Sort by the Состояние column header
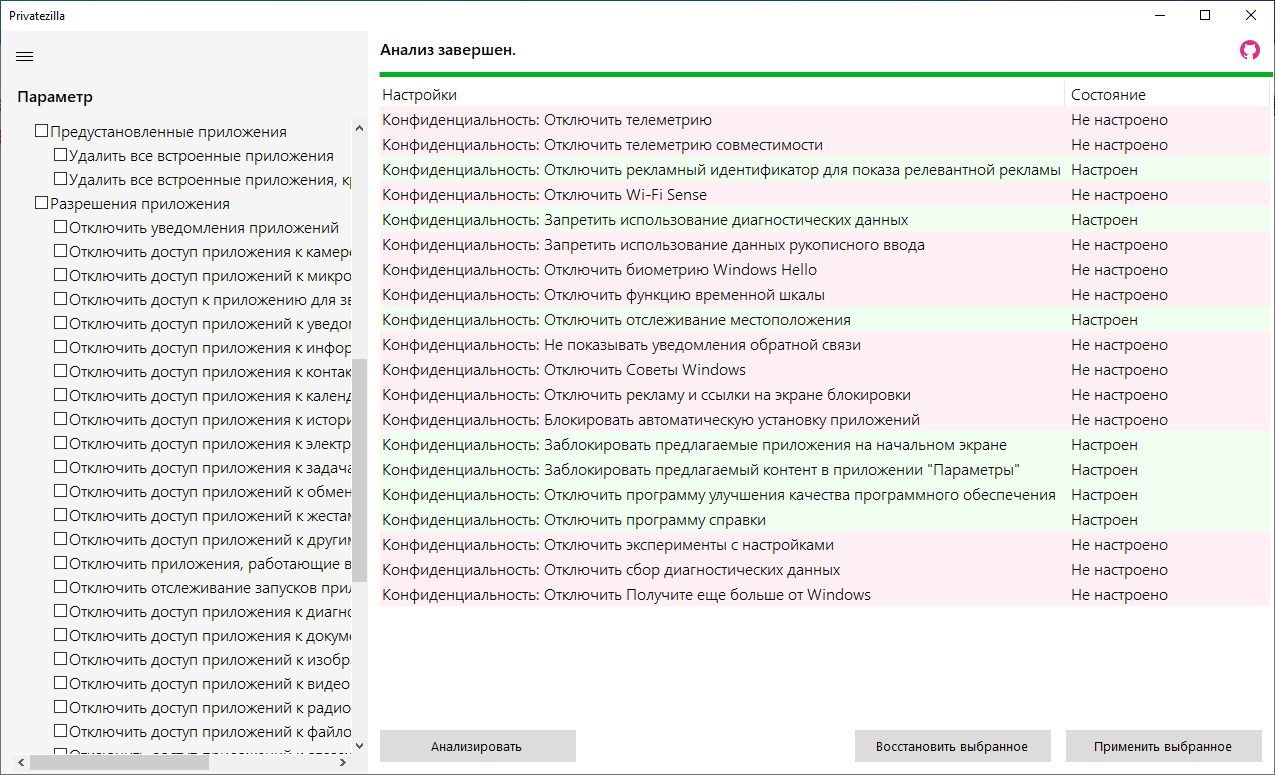 1108,95
